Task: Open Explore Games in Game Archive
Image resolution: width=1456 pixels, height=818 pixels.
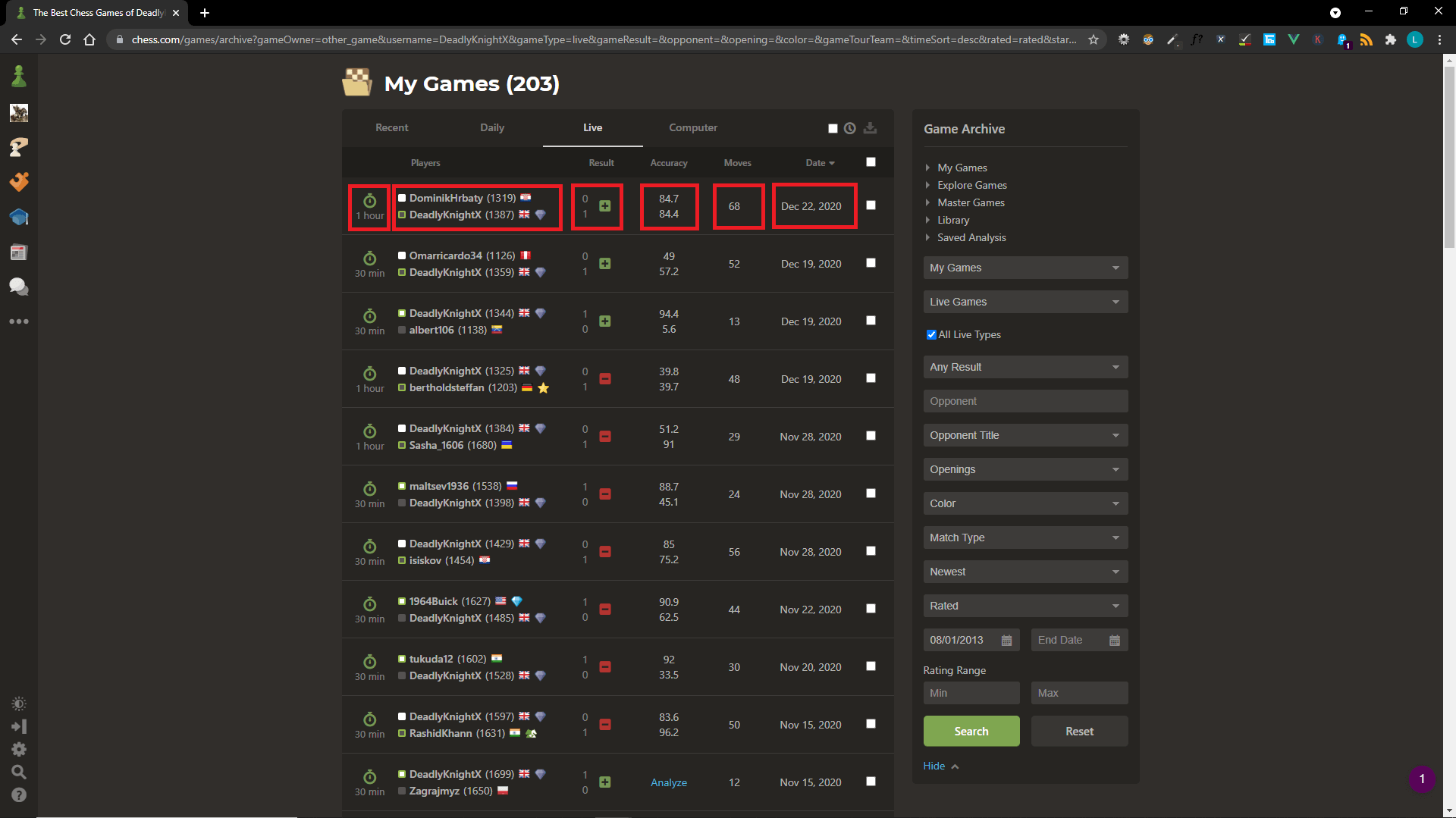Action: (972, 185)
